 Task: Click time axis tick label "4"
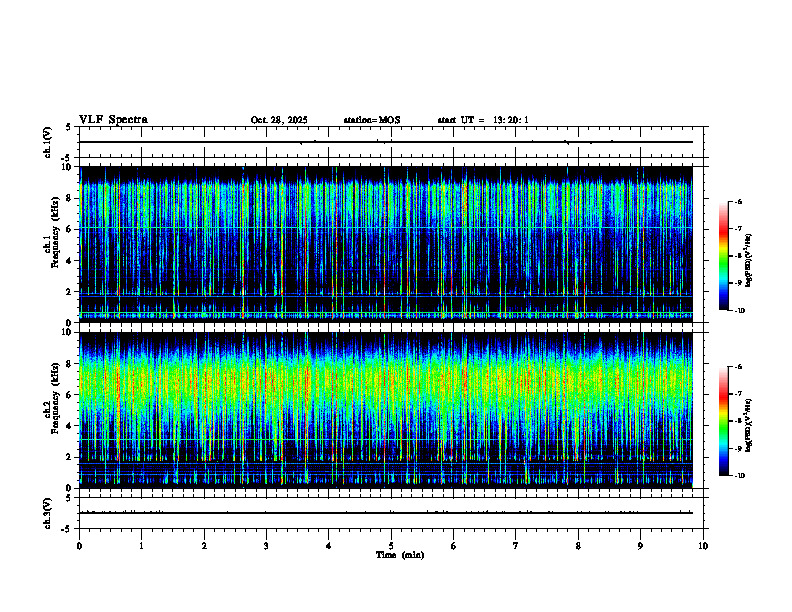tap(329, 546)
